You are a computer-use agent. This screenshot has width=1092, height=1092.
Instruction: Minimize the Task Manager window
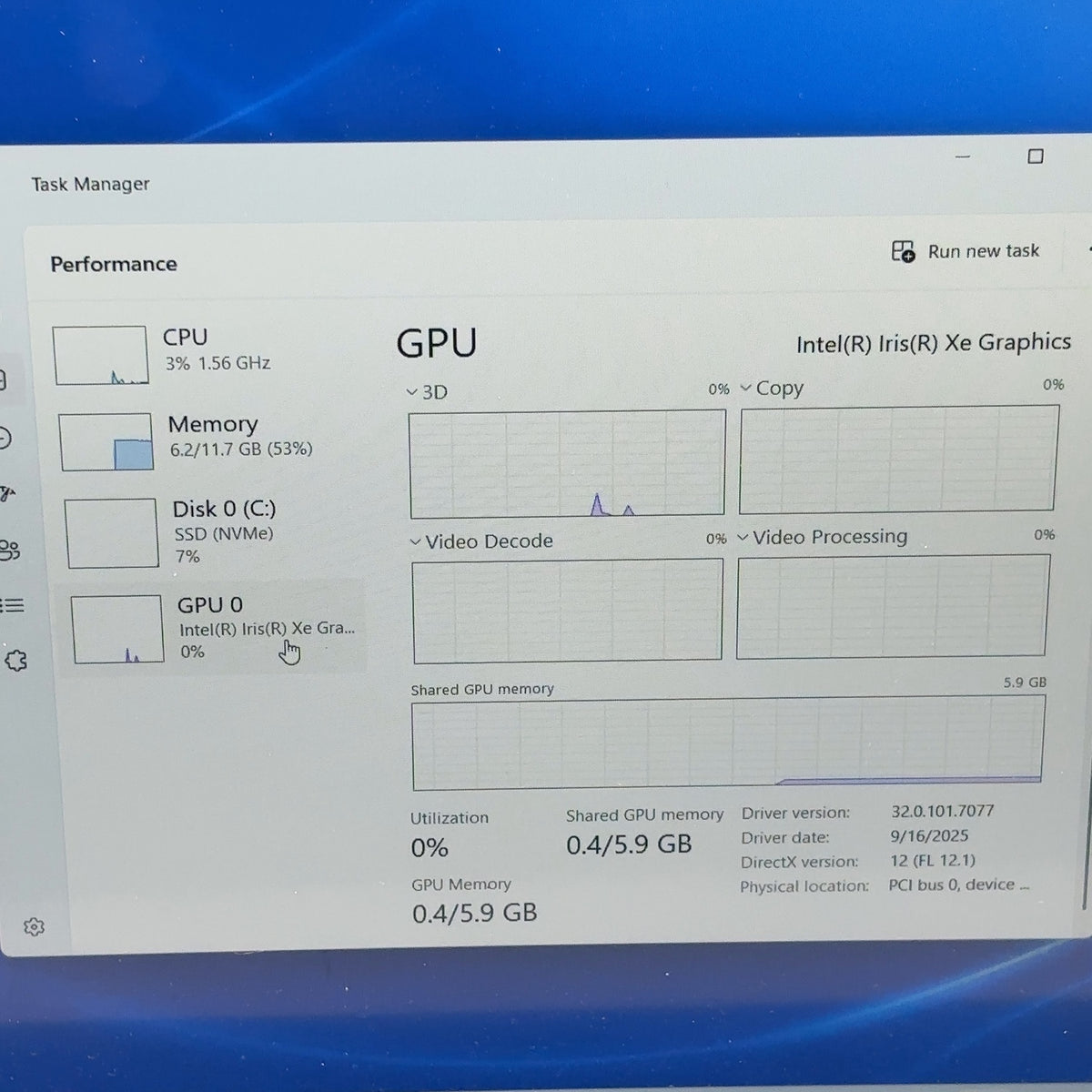tap(963, 157)
